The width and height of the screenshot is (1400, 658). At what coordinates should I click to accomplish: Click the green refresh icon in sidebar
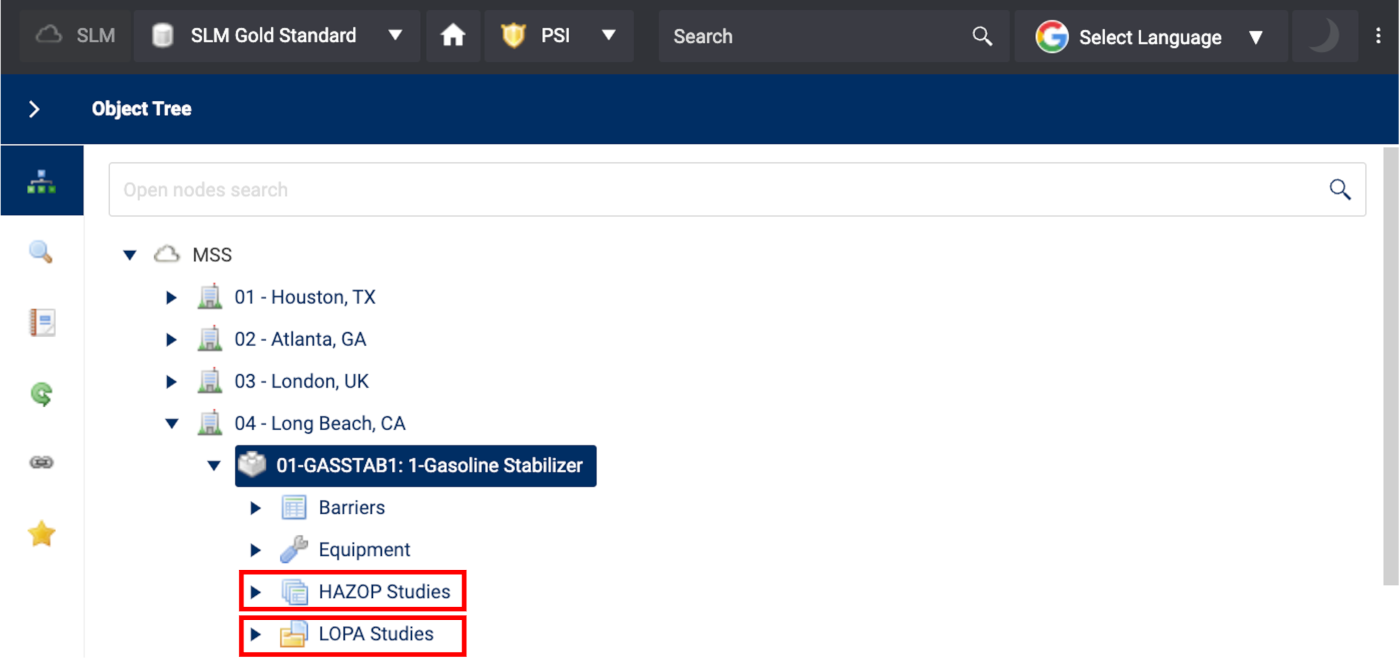tap(41, 394)
